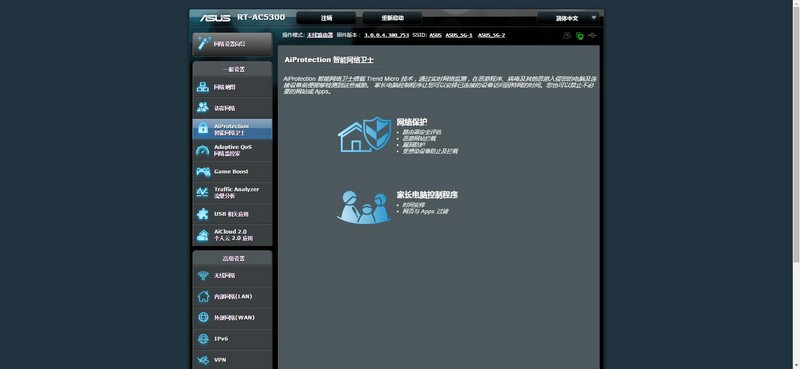Click the SSID link ASUS_5G-2

click(x=491, y=35)
